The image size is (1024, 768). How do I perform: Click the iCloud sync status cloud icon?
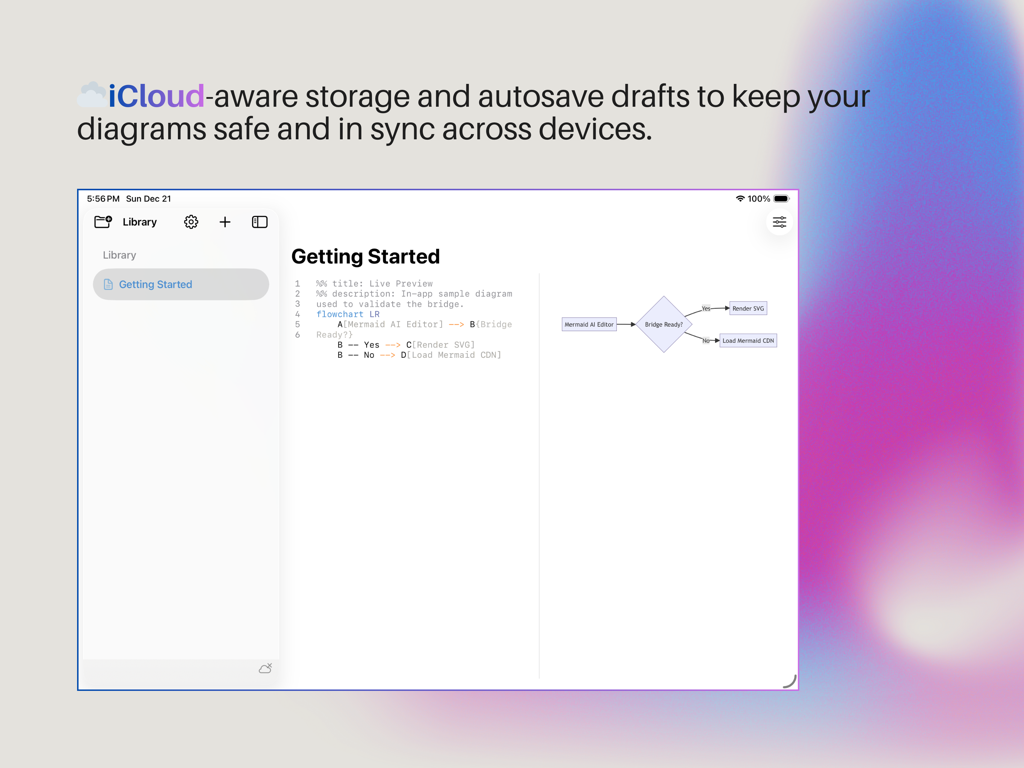pyautogui.click(x=265, y=668)
